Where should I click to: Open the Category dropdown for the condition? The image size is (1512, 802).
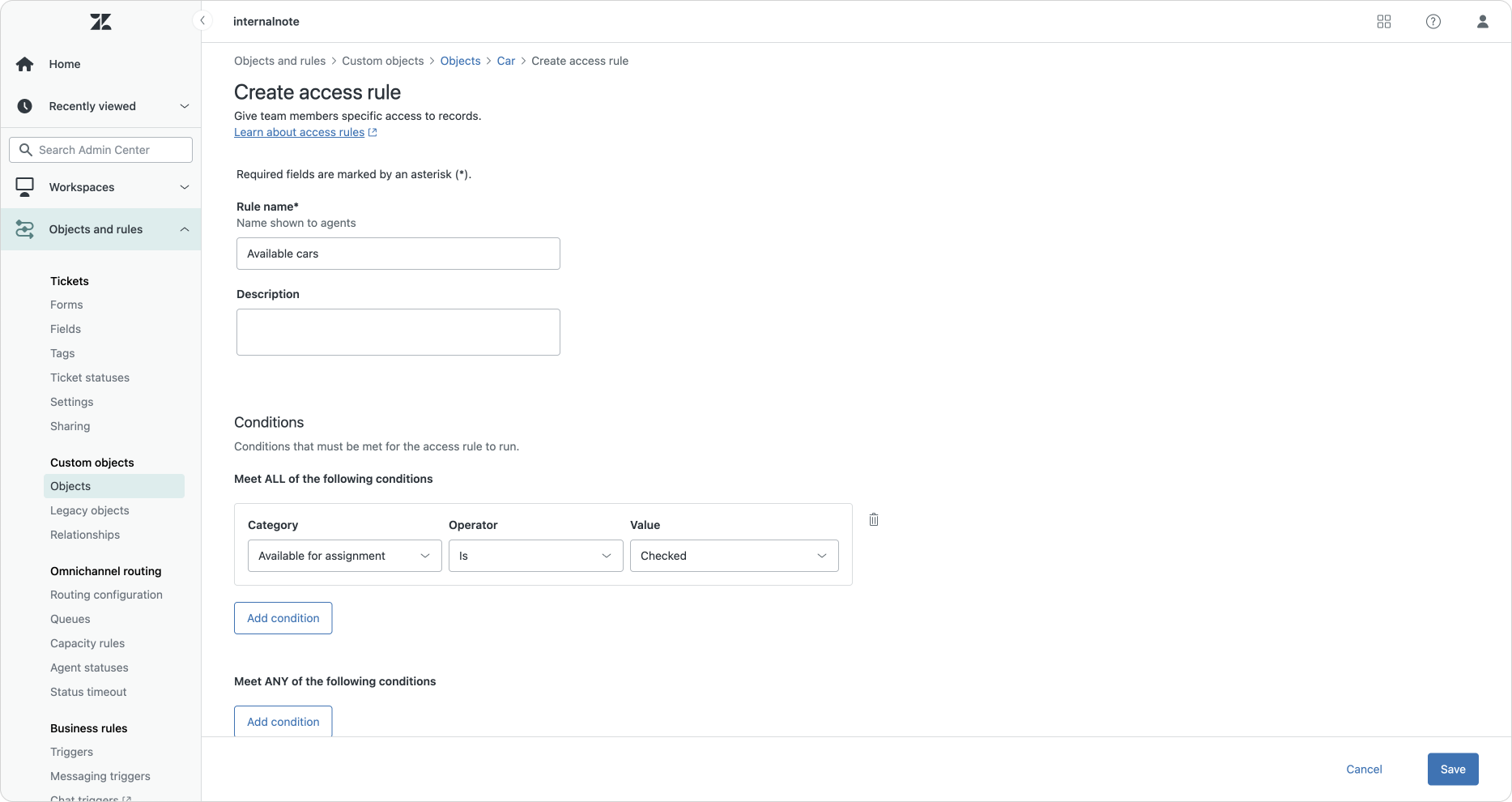pos(344,556)
